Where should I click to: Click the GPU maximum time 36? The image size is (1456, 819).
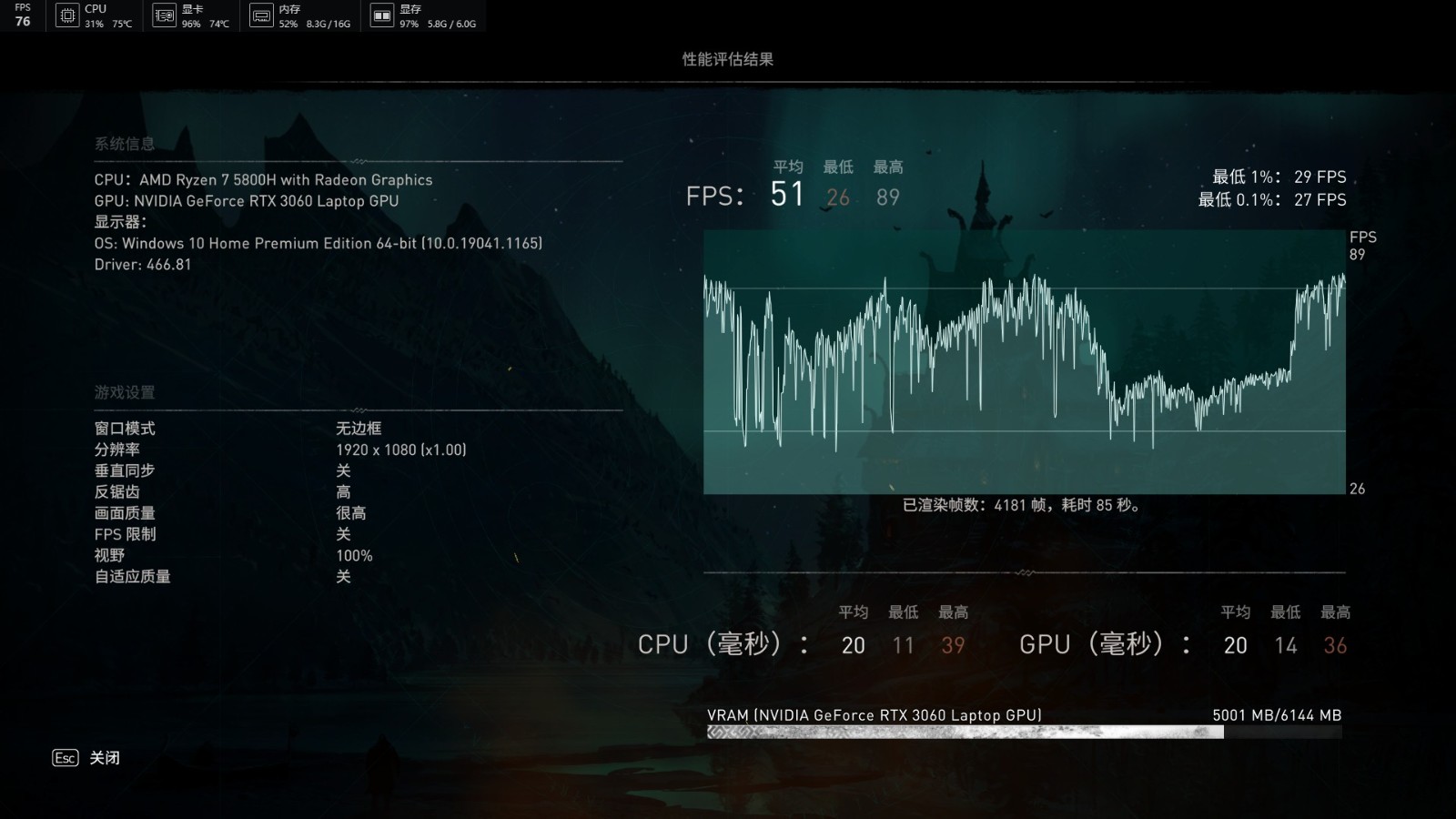click(x=1335, y=645)
